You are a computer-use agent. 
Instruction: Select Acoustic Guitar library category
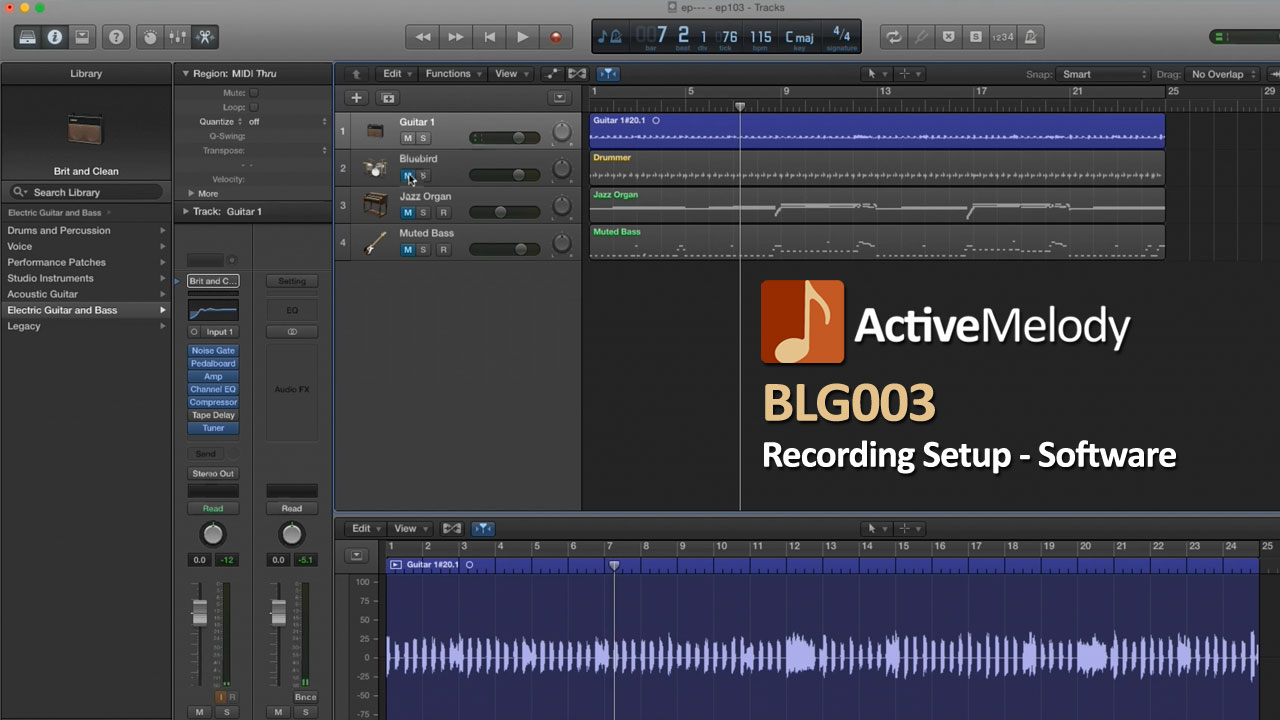[86, 294]
